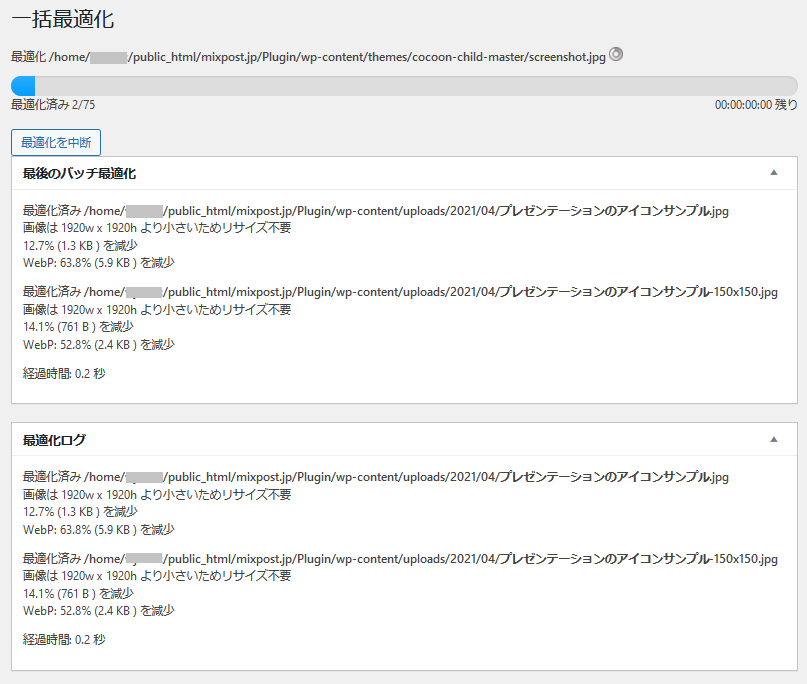Click 経過時間: 0.2 秒 in 最適化ログ panel

(x=64, y=639)
